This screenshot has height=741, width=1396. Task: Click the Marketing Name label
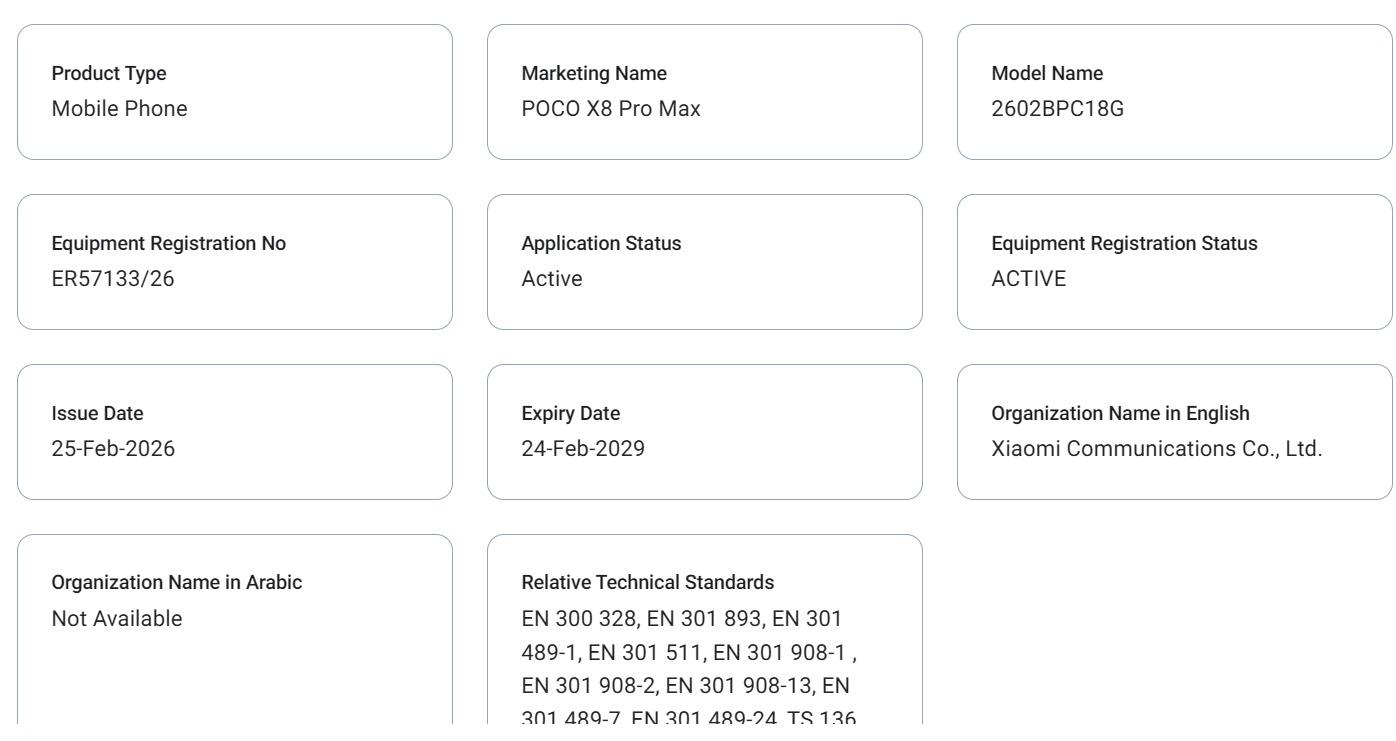click(x=594, y=73)
